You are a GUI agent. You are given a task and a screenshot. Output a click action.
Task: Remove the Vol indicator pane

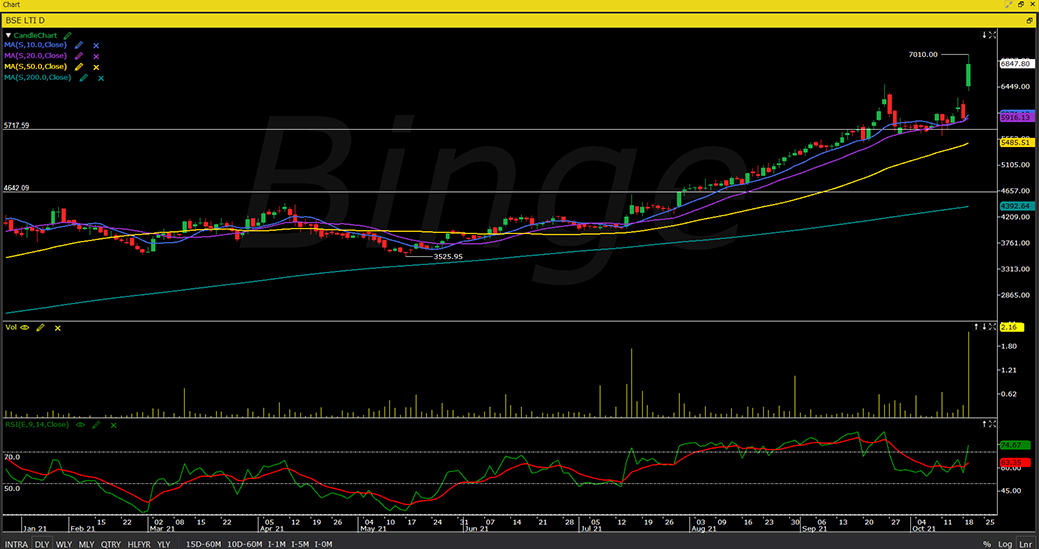pyautogui.click(x=58, y=327)
